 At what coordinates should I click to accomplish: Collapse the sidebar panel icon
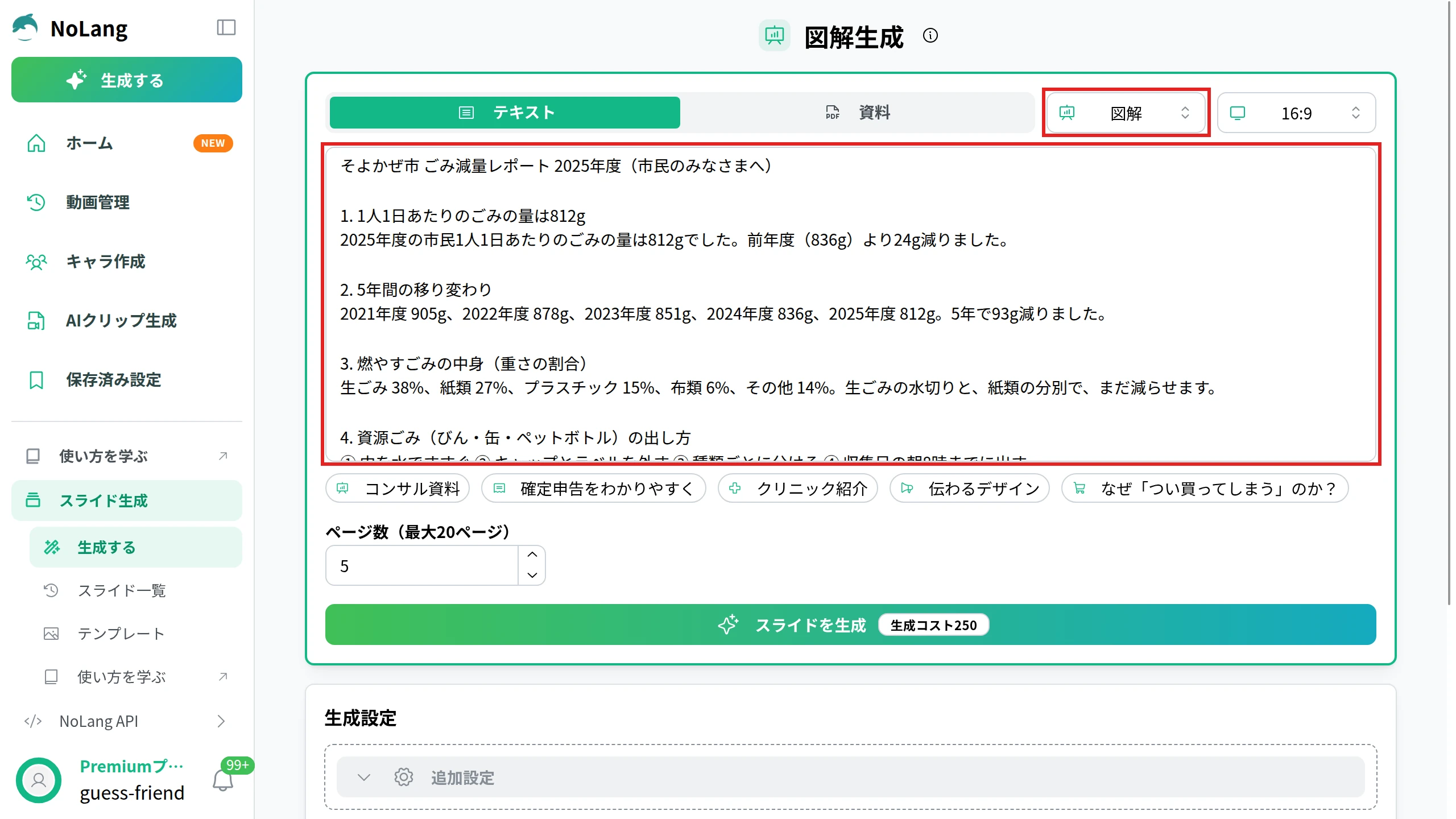pos(226,27)
